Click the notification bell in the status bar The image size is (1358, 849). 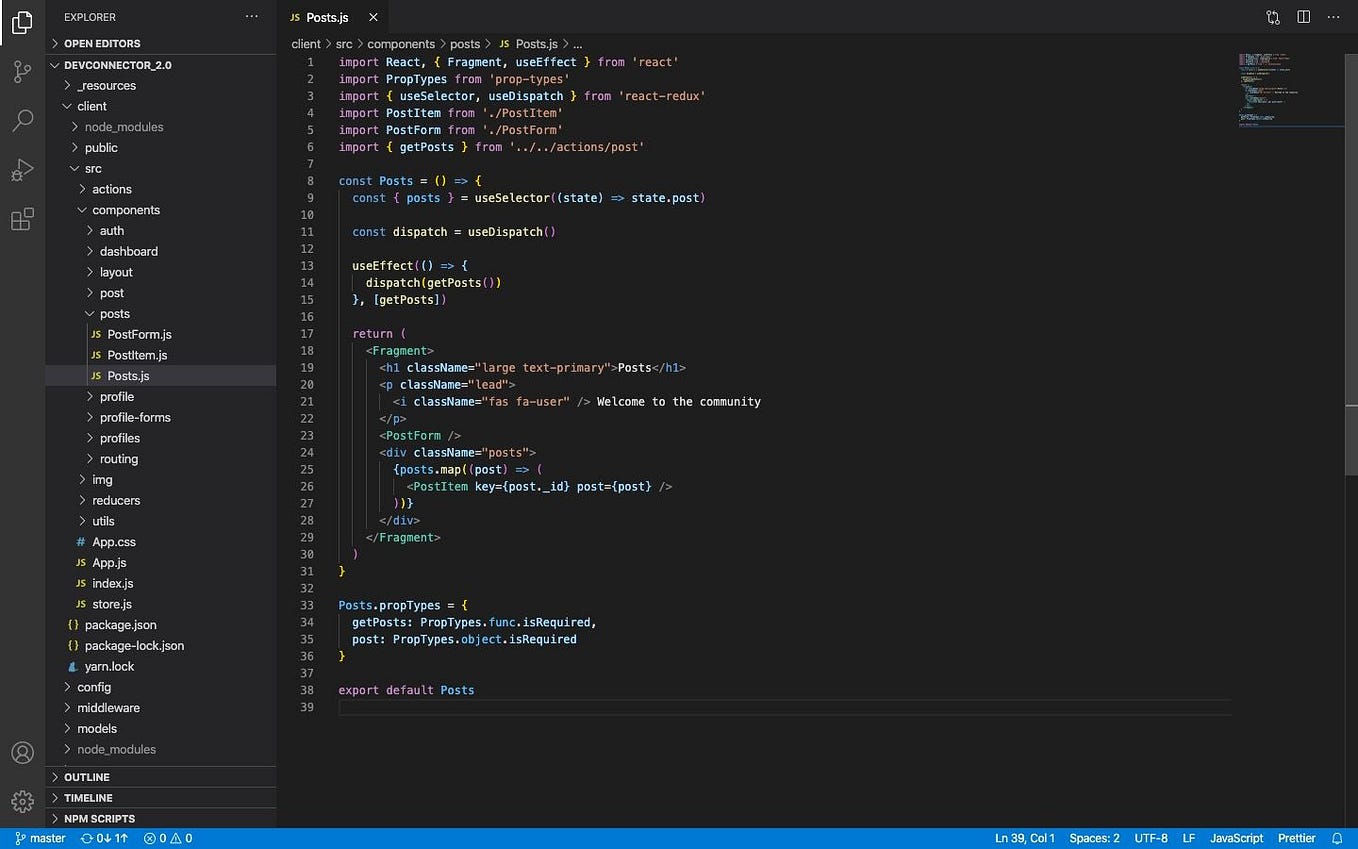point(1338,838)
